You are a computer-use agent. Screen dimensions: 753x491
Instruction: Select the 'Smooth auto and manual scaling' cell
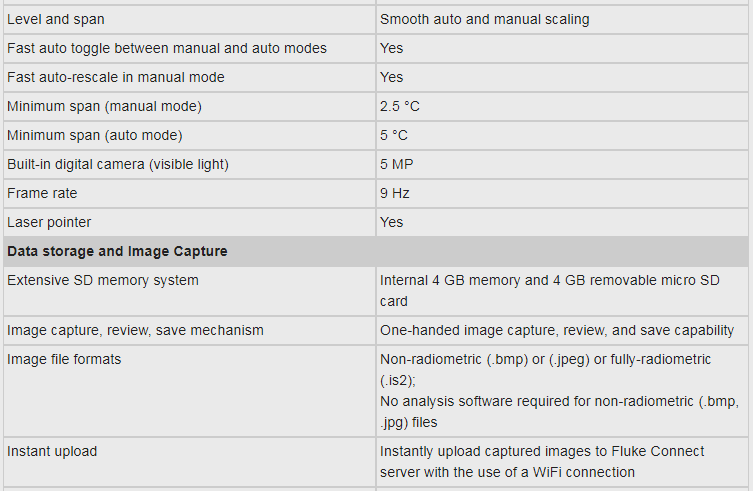484,19
